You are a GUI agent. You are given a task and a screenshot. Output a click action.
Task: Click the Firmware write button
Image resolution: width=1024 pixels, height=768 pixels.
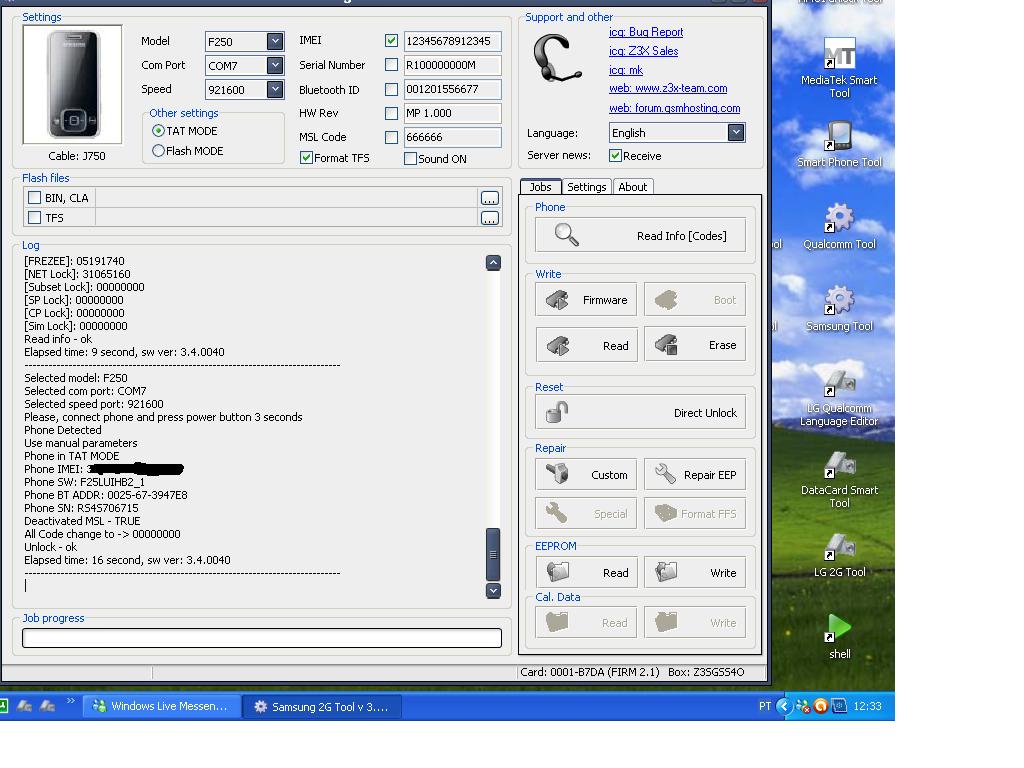(x=586, y=300)
